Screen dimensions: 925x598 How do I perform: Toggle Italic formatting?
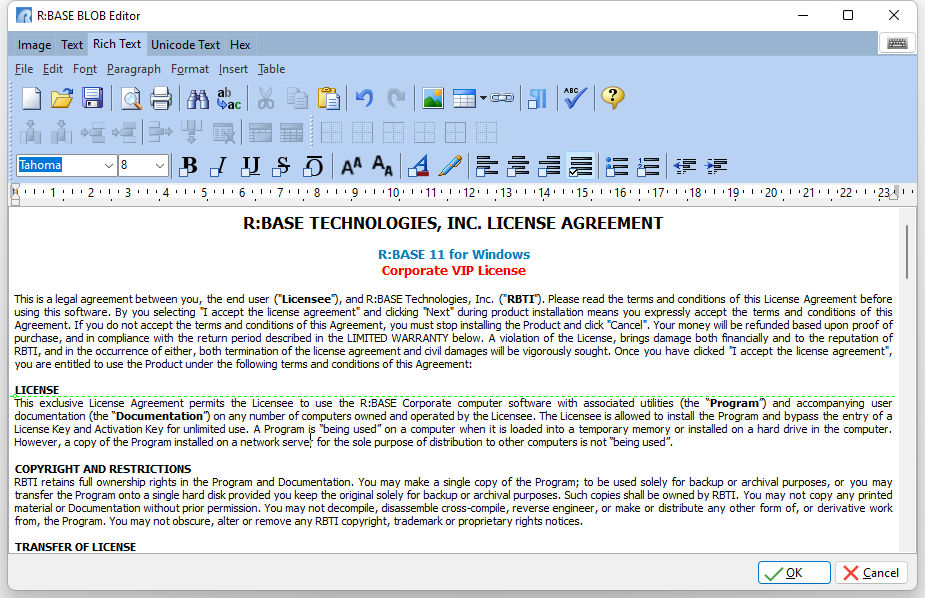tap(219, 166)
